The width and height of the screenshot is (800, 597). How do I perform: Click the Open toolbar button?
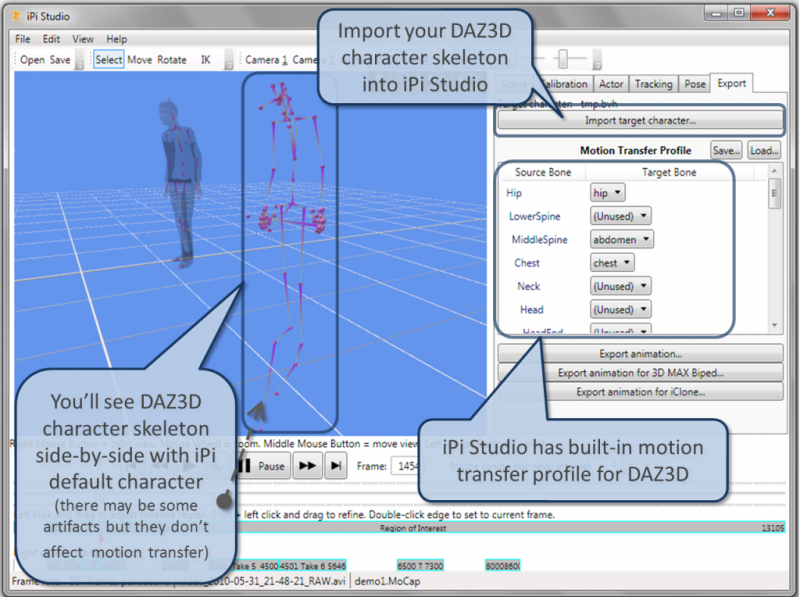[33, 60]
